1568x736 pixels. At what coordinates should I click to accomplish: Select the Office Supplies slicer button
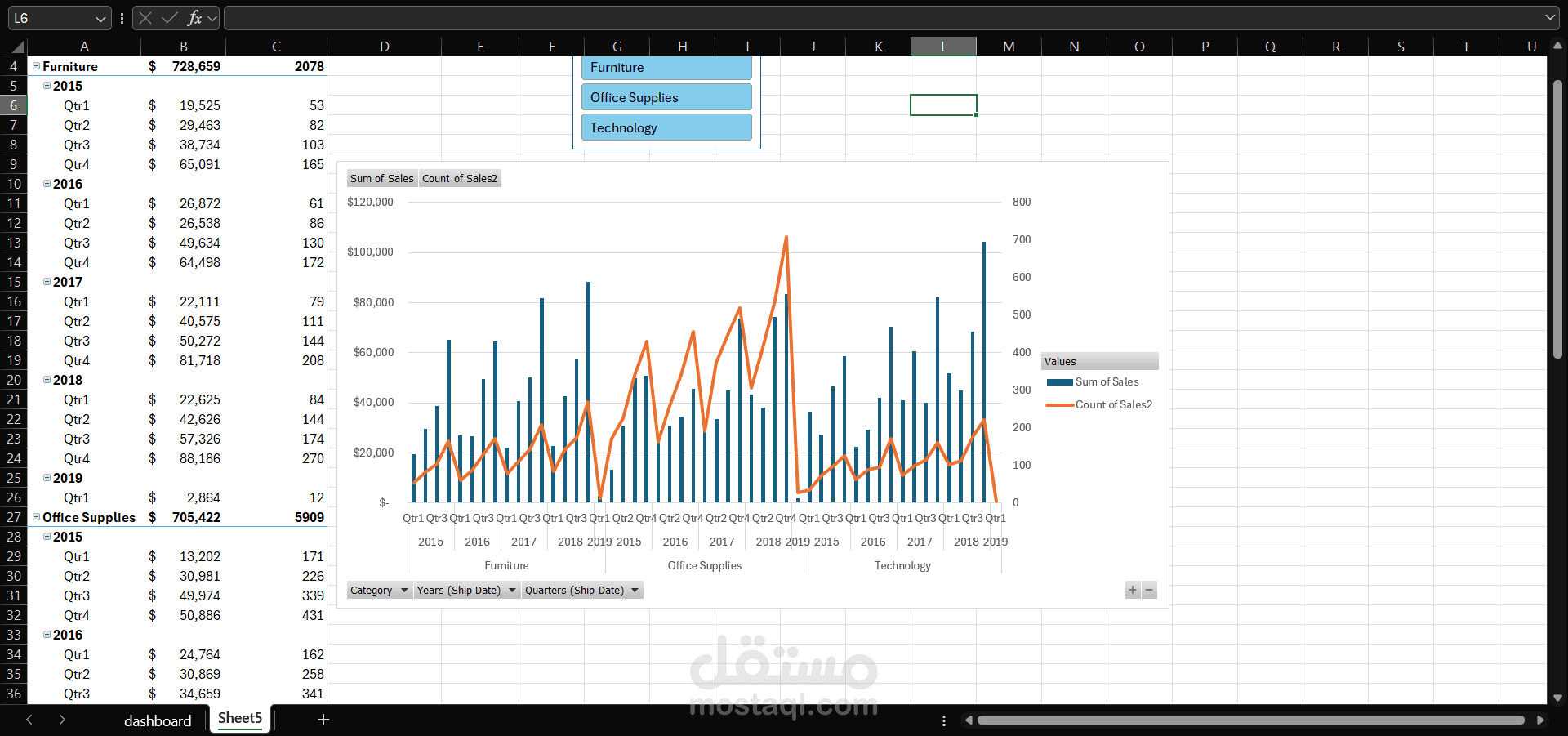point(666,97)
